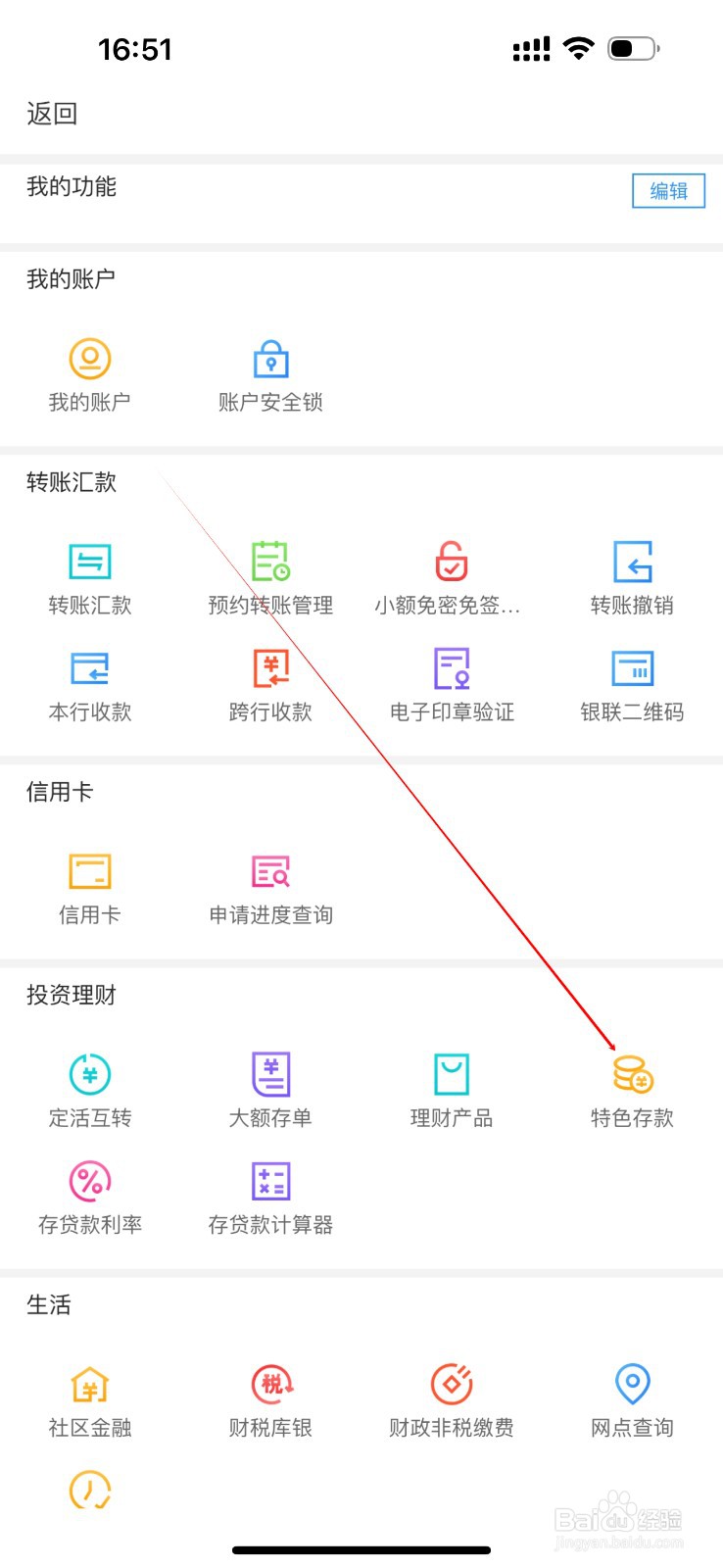
Task: Open the 银联二维码 QR code icon
Action: coord(633,668)
